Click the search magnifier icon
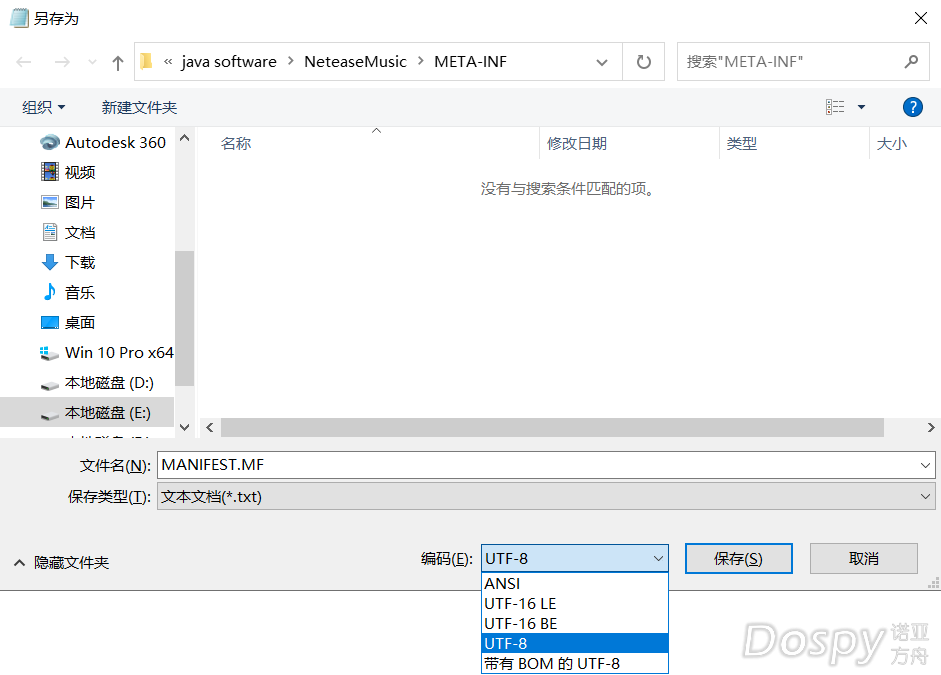Viewport: 941px width, 675px height. click(910, 62)
